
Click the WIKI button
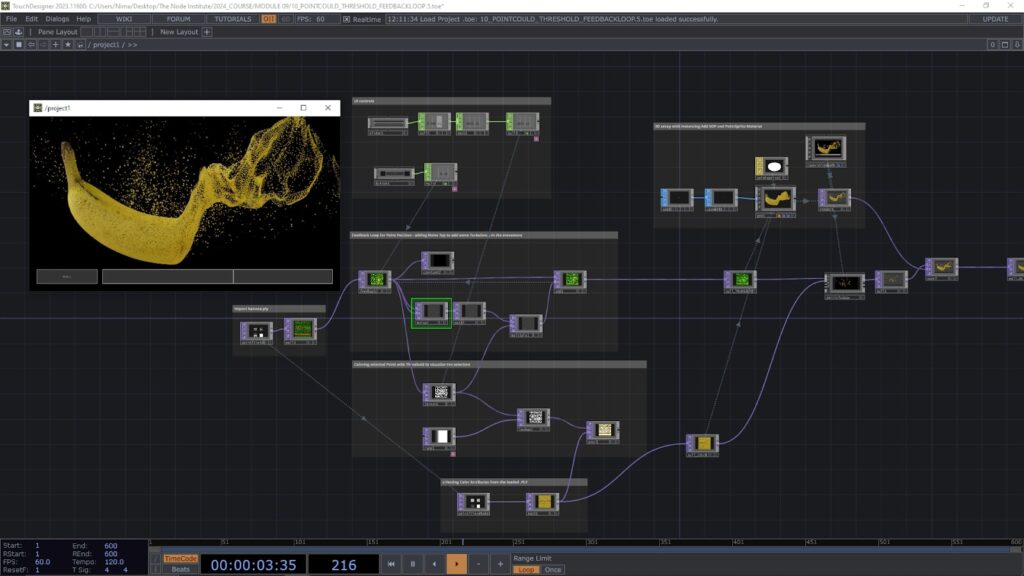coord(125,19)
